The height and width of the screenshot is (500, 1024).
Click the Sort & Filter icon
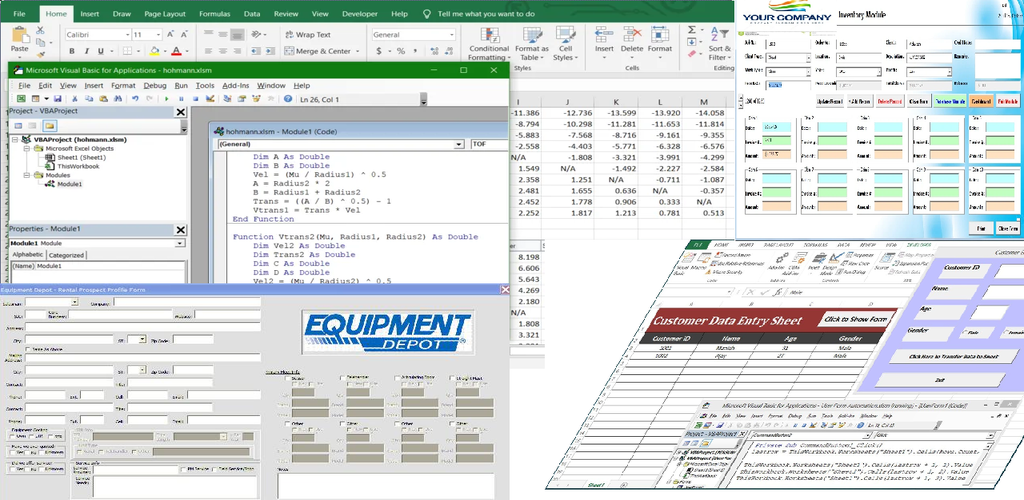pos(718,34)
